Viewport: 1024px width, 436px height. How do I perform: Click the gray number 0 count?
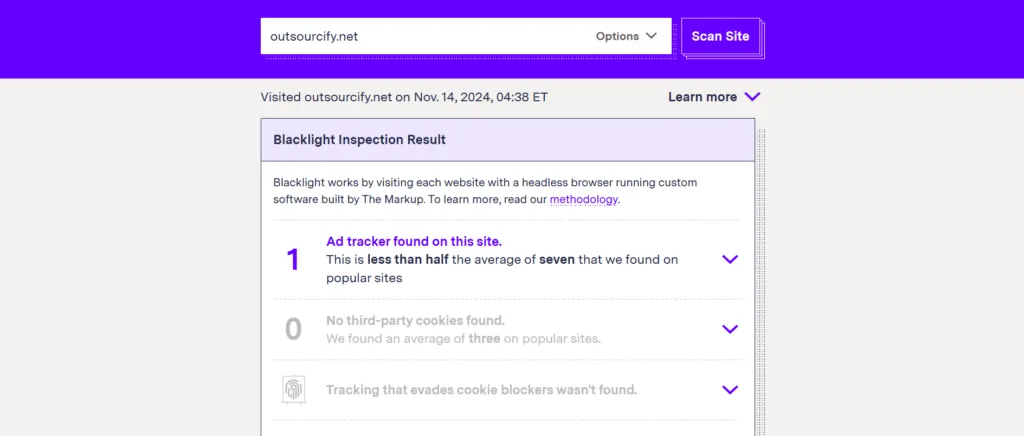(293, 329)
